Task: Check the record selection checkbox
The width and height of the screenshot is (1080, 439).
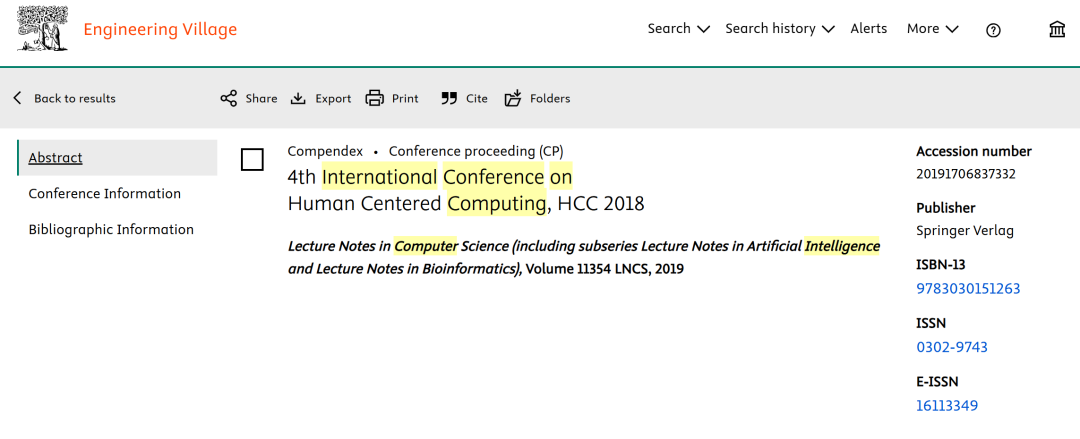Action: 252,160
